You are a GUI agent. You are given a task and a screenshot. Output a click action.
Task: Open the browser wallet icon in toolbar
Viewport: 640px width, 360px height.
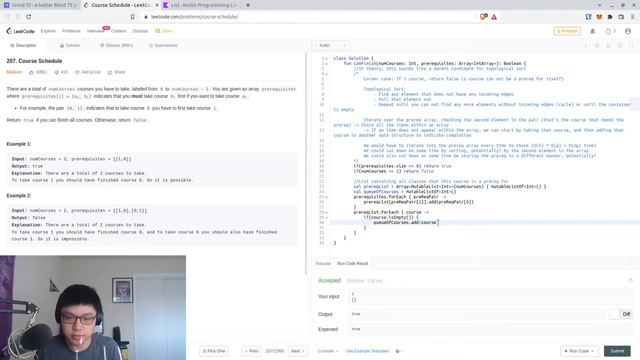coord(621,17)
